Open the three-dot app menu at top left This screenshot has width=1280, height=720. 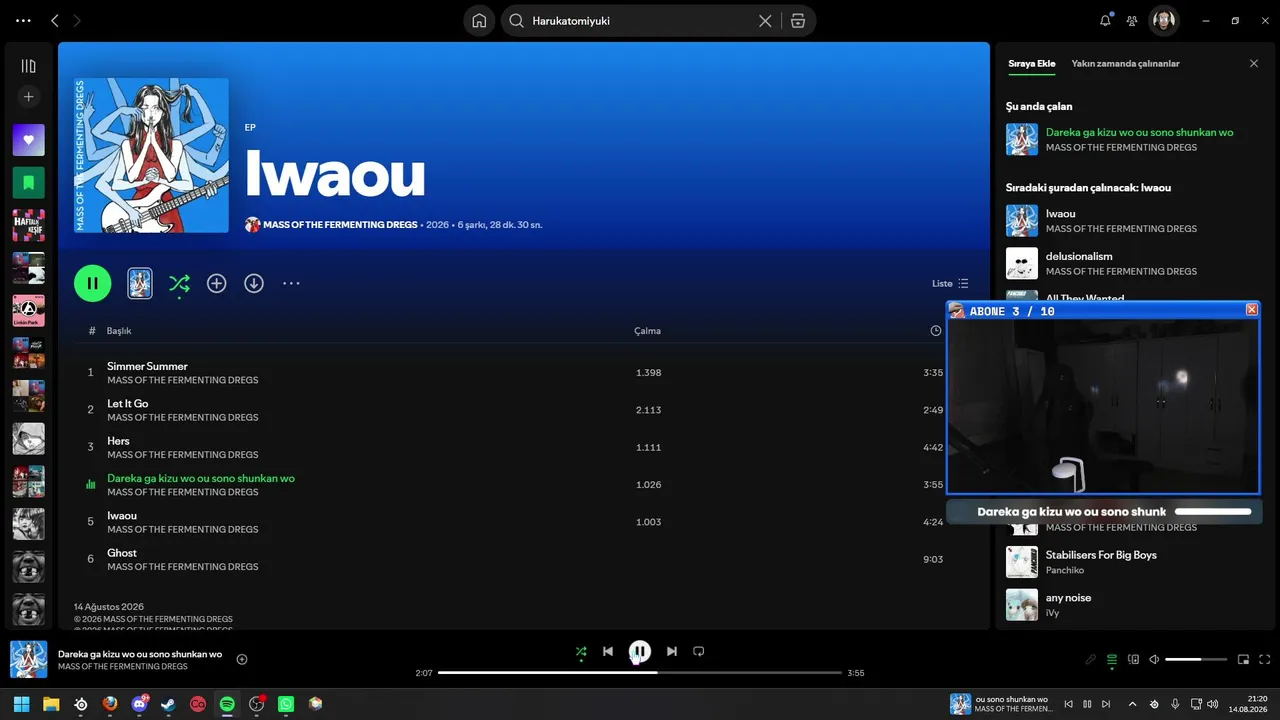[x=23, y=20]
